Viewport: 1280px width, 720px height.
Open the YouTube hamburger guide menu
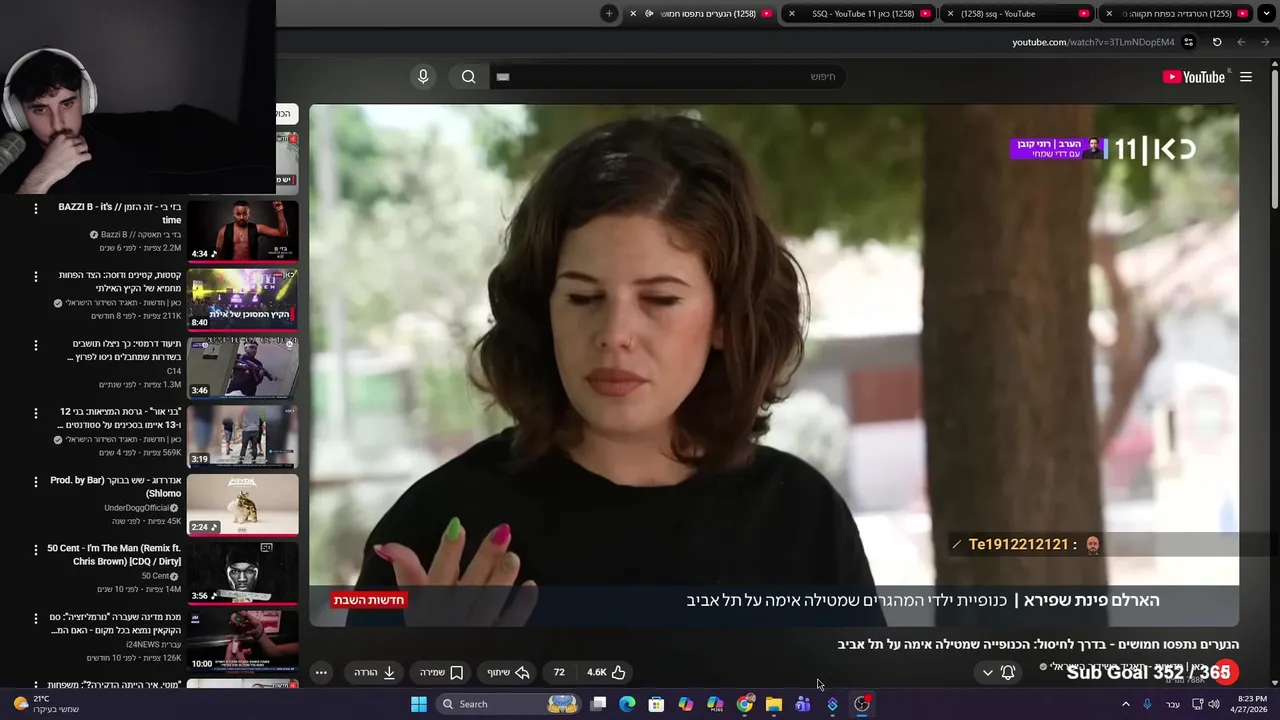pyautogui.click(x=1246, y=77)
